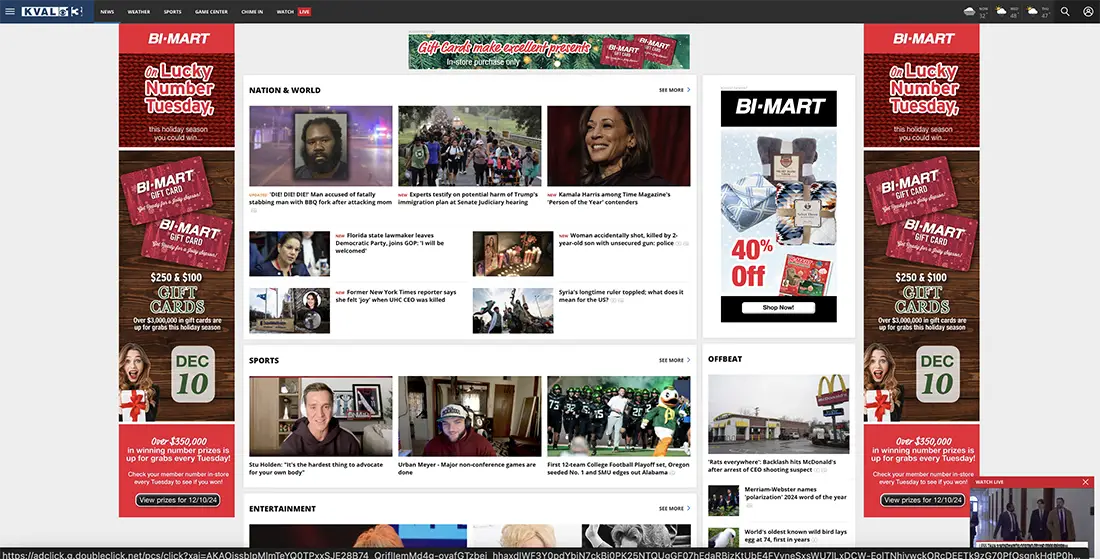Click the THU weather forecast icon

pos(1032,11)
